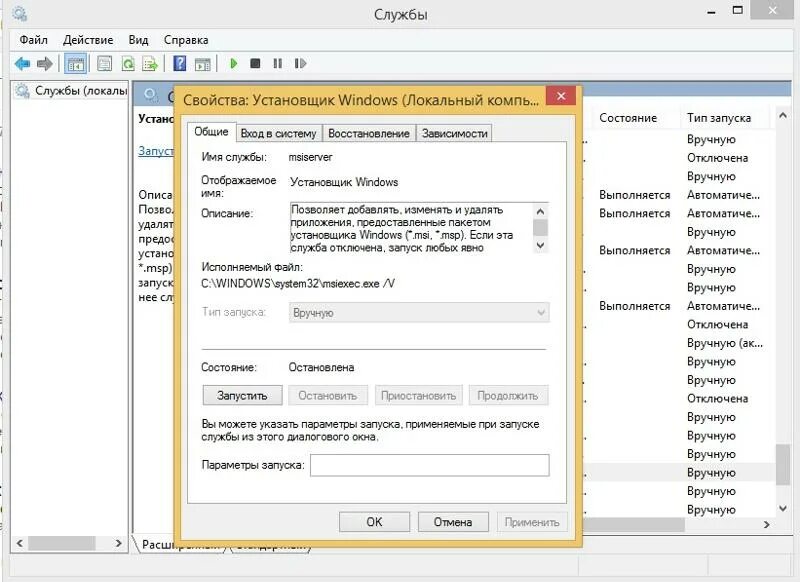Click the green Start service icon

[x=234, y=63]
